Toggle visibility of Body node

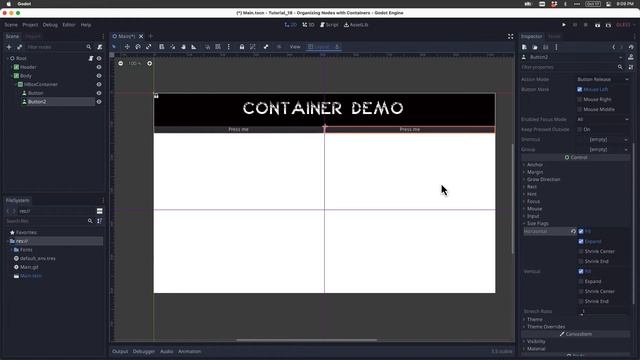tap(99, 76)
